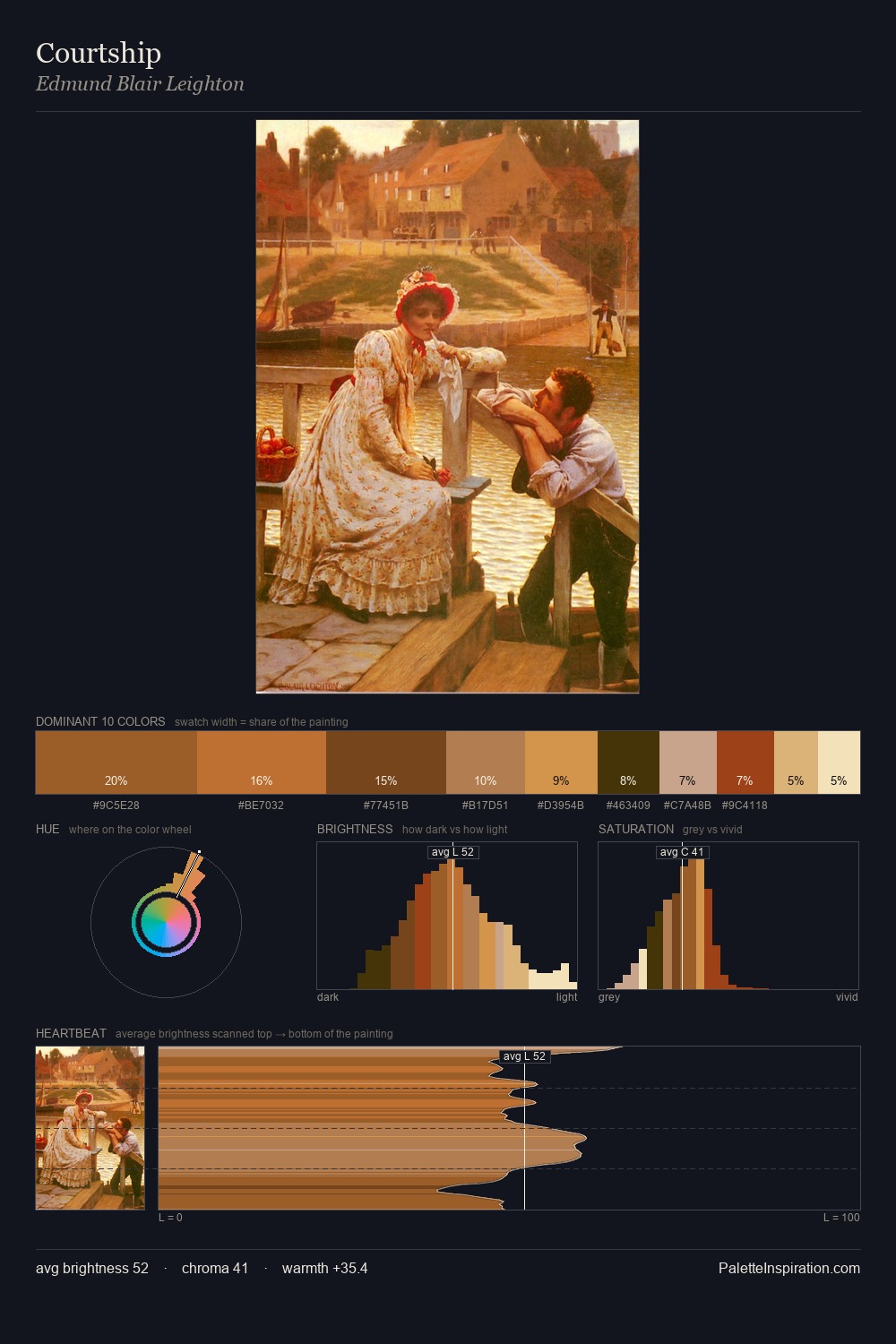The height and width of the screenshot is (1344, 896).
Task: Click the chroma 41 footer stat
Action: pos(215,1269)
